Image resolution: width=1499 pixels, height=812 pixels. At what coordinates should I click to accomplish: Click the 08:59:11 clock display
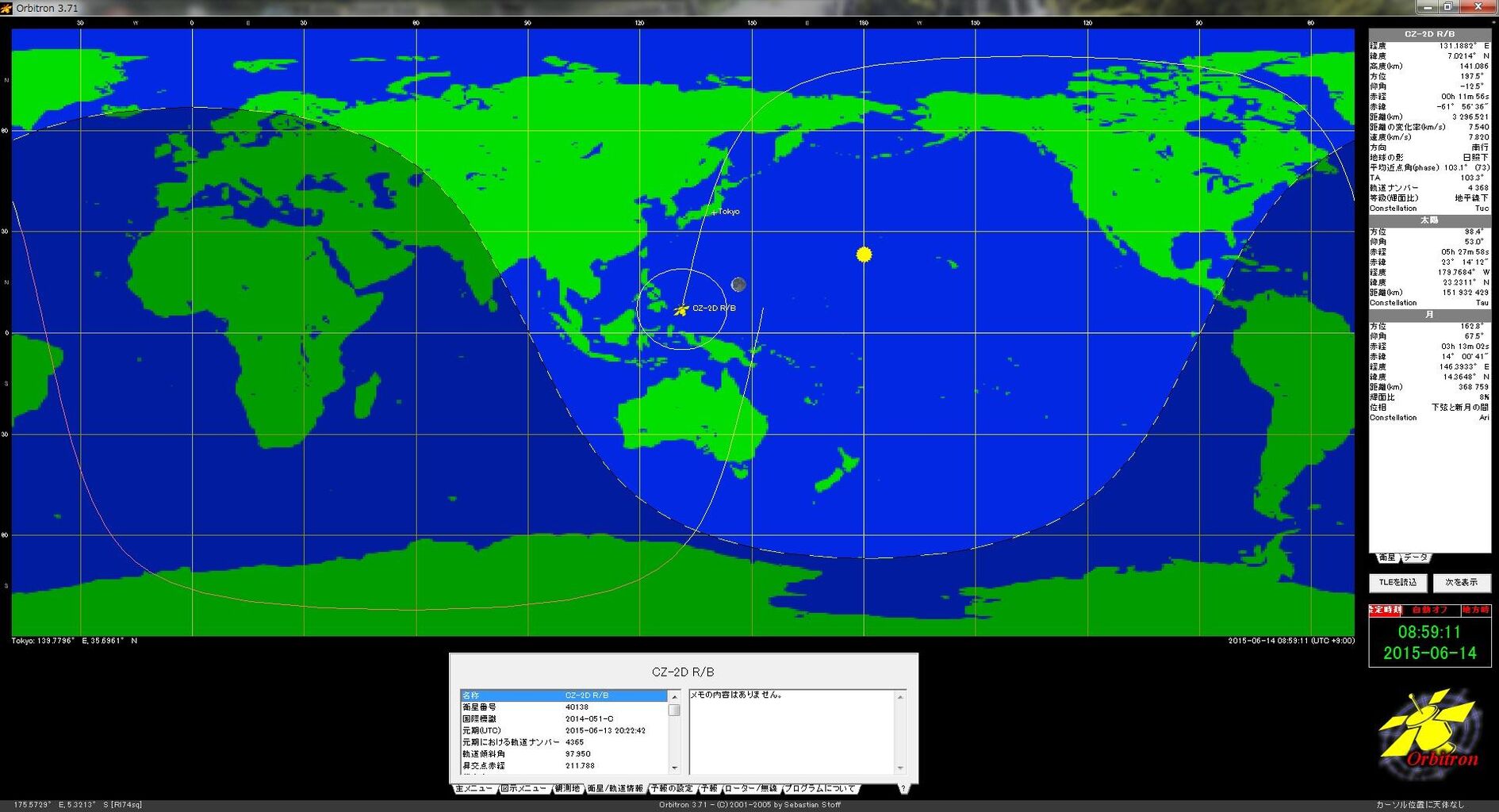coord(1429,632)
